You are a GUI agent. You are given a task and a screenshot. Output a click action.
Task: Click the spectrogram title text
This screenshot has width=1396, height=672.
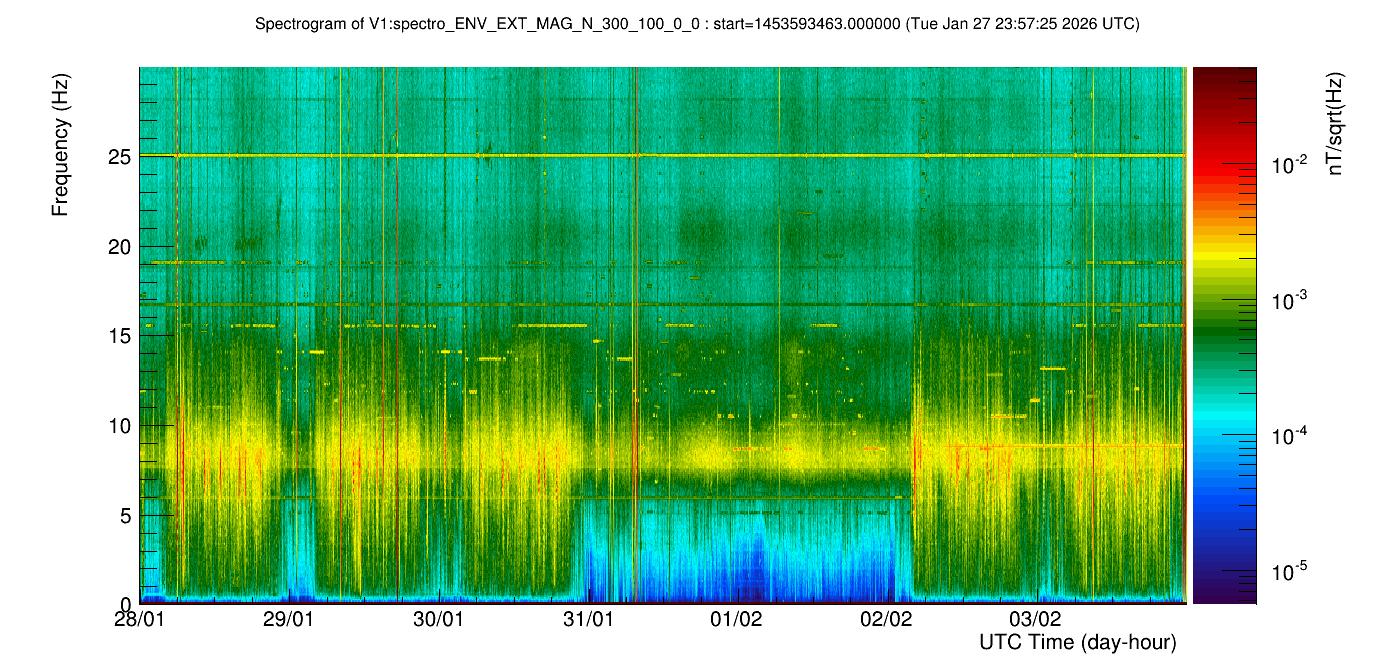click(697, 24)
